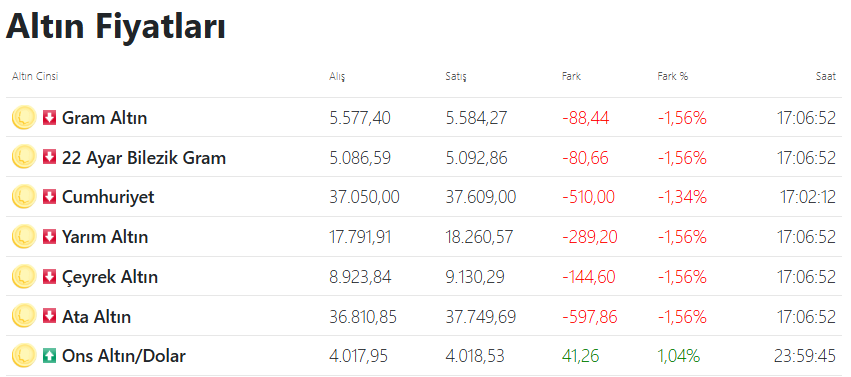Click the red down arrow next to Gram Altın
The width and height of the screenshot is (851, 377).
click(x=49, y=118)
